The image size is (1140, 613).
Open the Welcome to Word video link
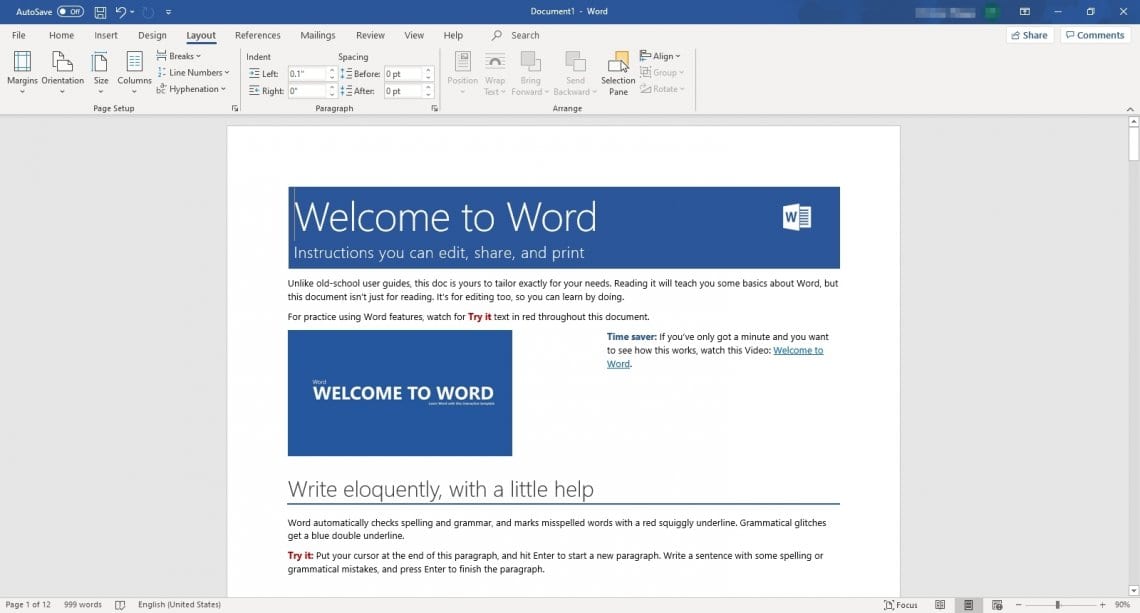coord(798,350)
